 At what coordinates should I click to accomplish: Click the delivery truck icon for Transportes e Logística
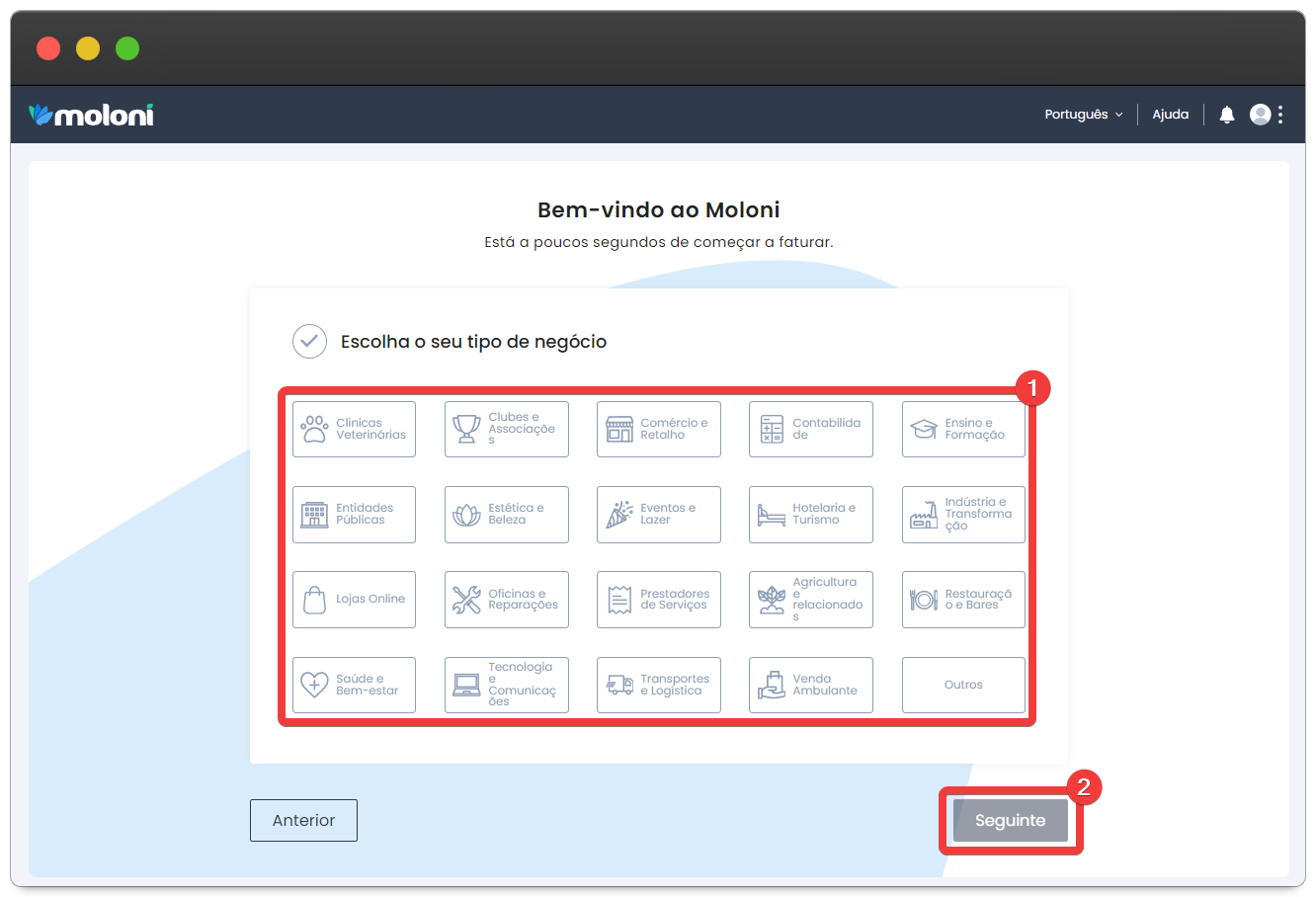click(619, 685)
